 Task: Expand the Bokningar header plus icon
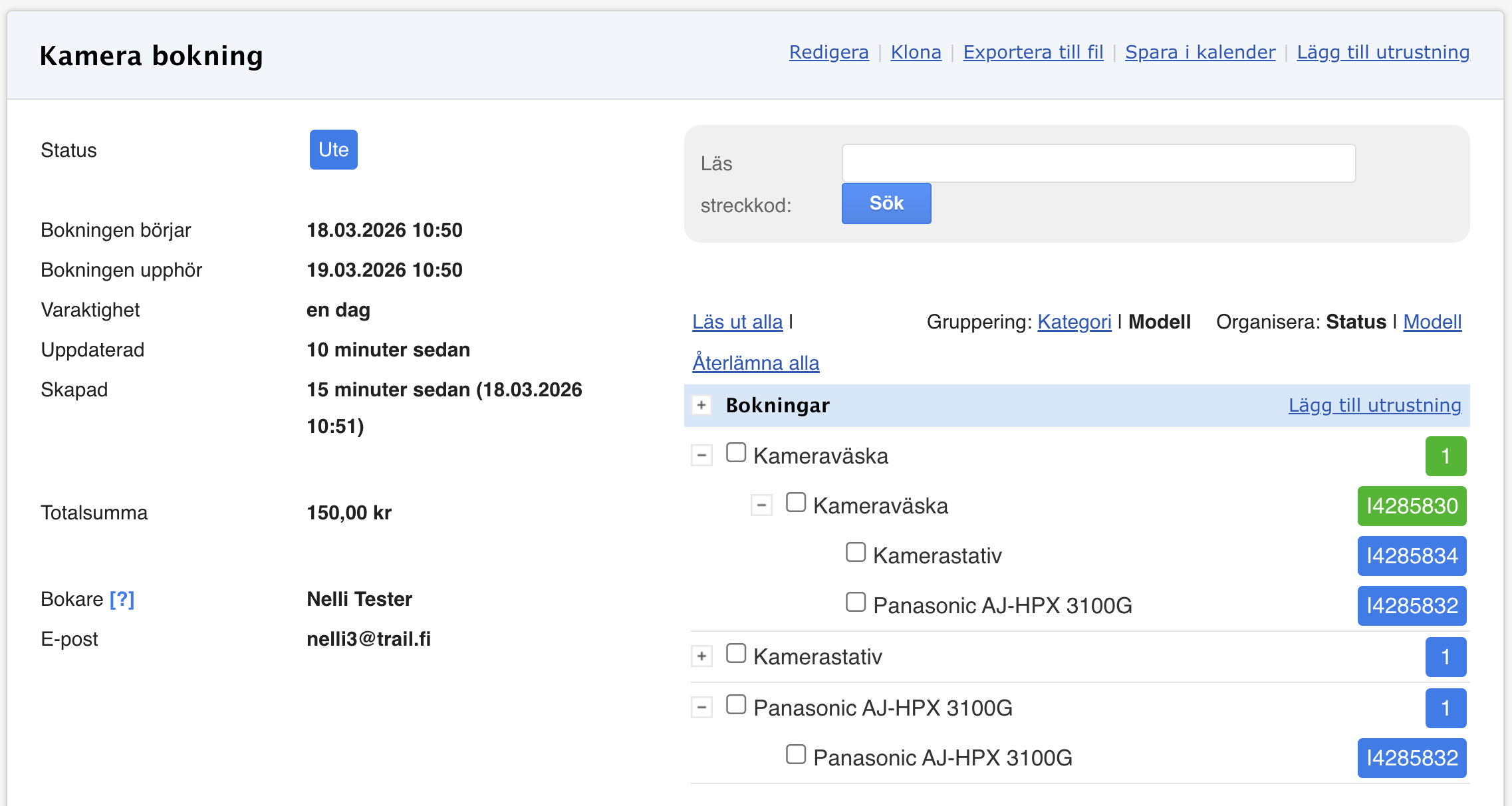click(701, 405)
